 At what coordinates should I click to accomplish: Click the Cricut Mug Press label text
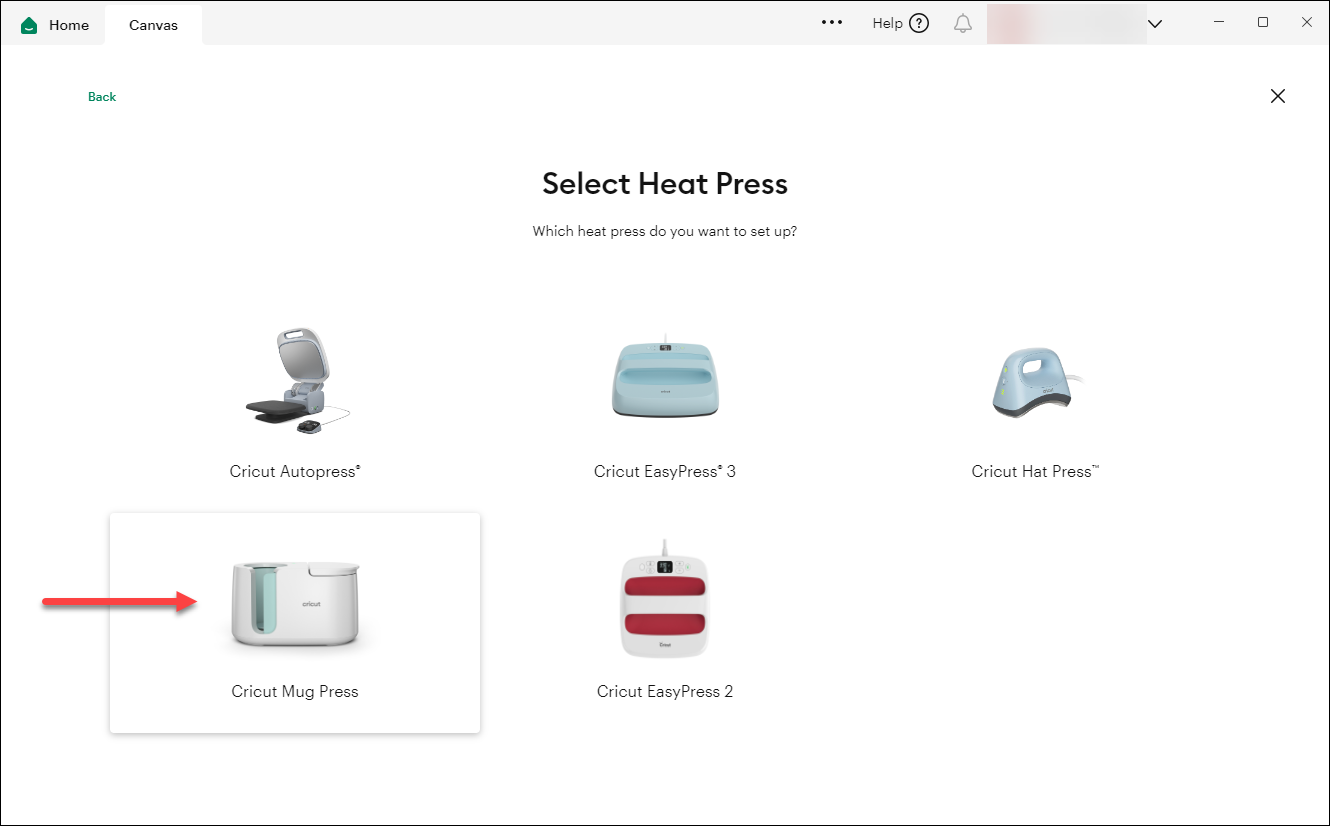coord(295,691)
